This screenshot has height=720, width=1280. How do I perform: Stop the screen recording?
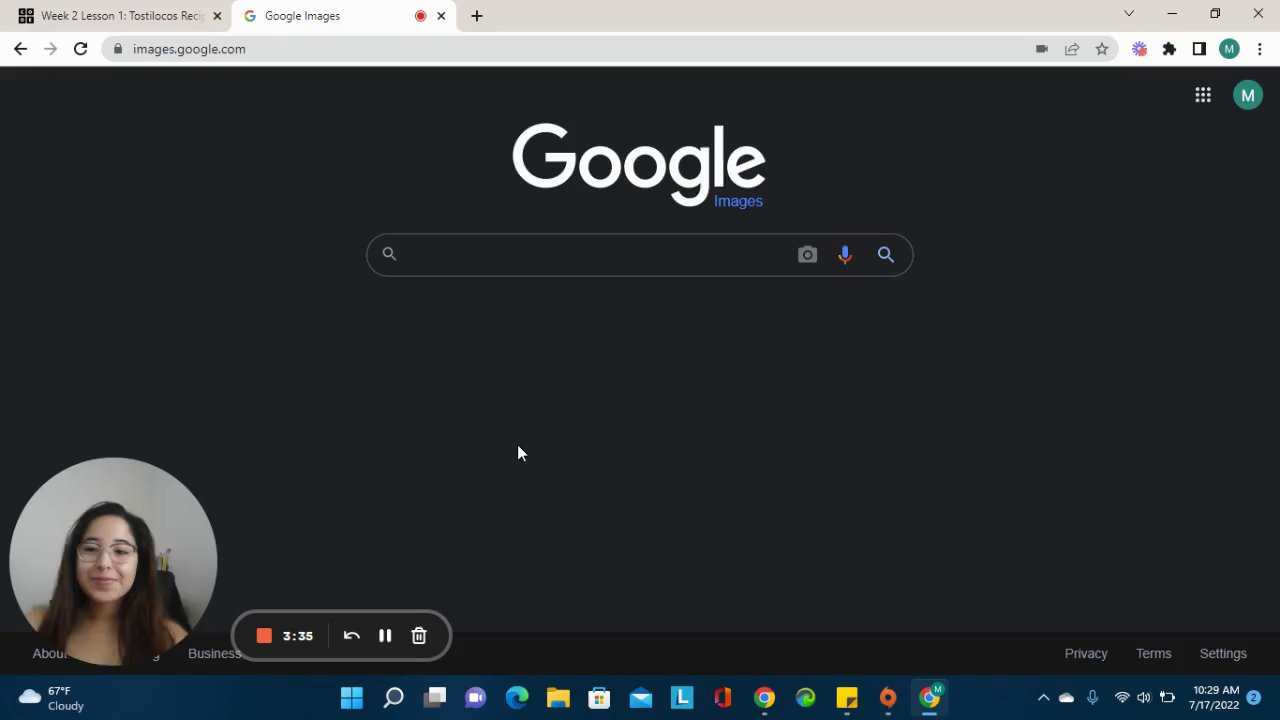click(x=264, y=636)
